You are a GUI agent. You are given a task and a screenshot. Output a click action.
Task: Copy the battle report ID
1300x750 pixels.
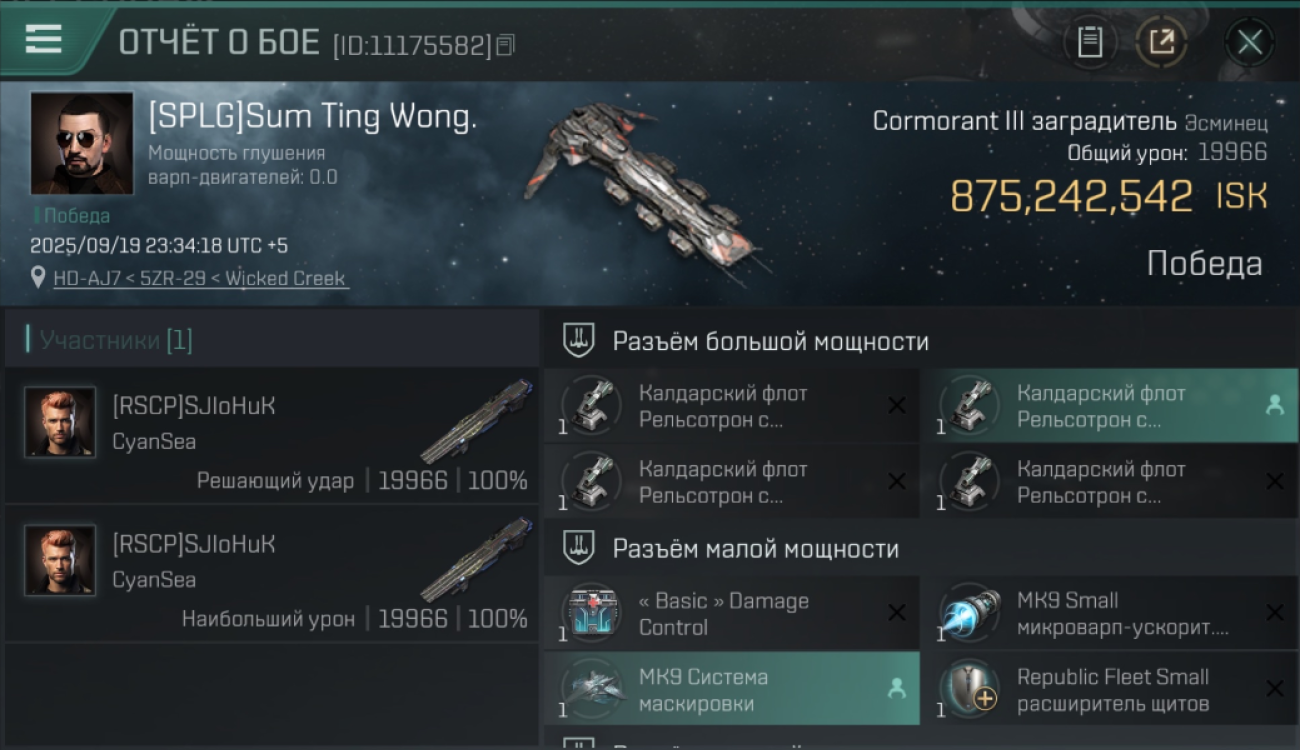[506, 45]
